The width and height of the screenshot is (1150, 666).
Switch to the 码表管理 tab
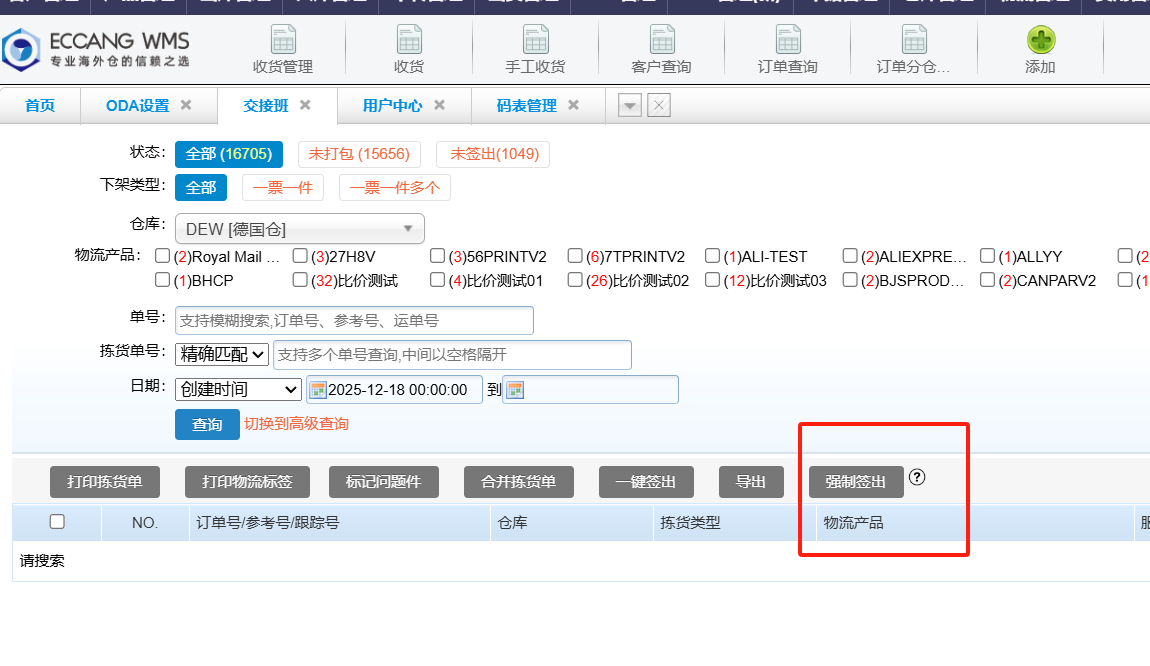pyautogui.click(x=527, y=106)
